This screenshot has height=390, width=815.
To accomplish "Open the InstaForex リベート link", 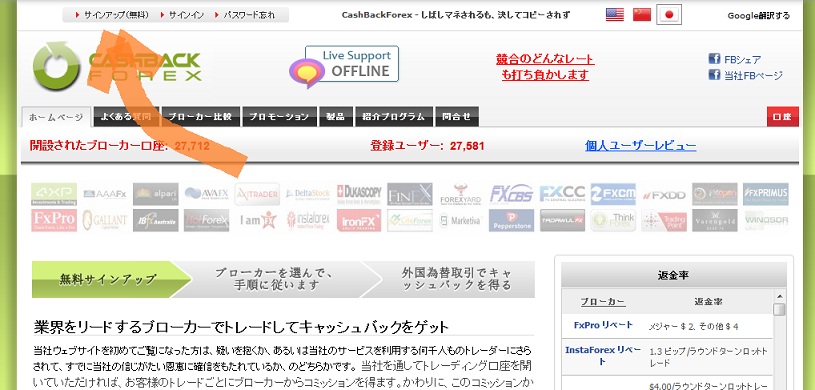I will coord(603,355).
